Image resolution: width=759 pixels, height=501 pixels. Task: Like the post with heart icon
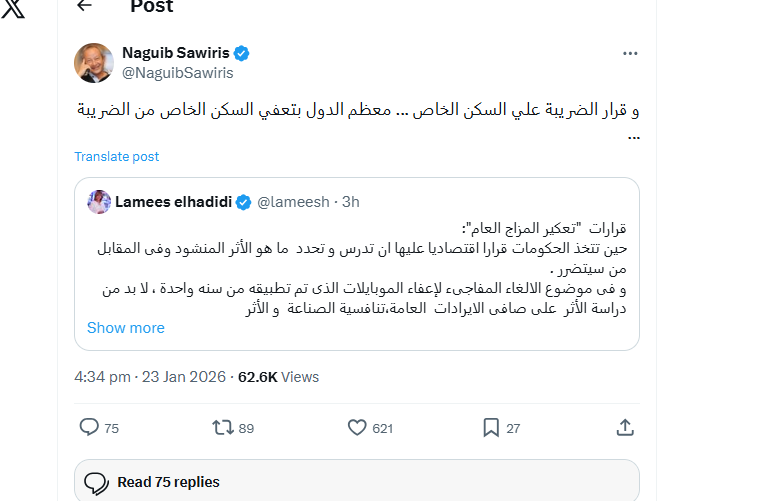click(357, 428)
